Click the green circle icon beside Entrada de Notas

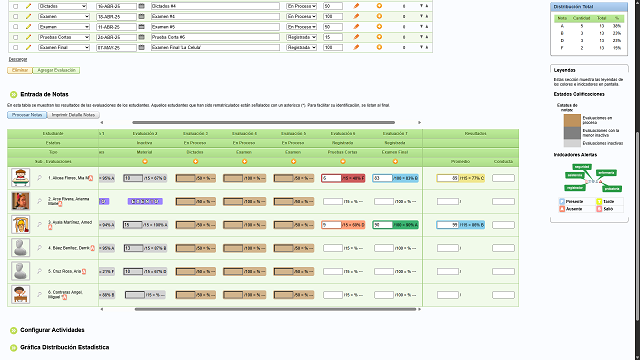[x=13, y=94]
